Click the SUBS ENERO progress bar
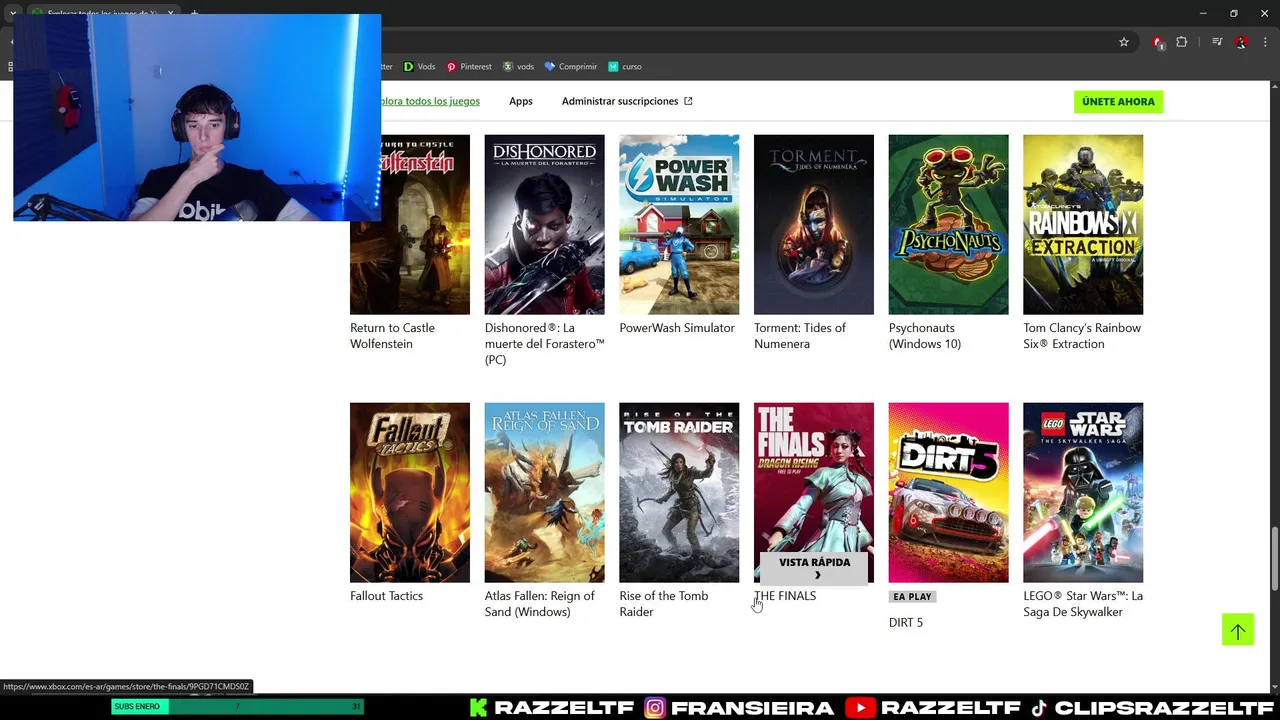 point(237,707)
